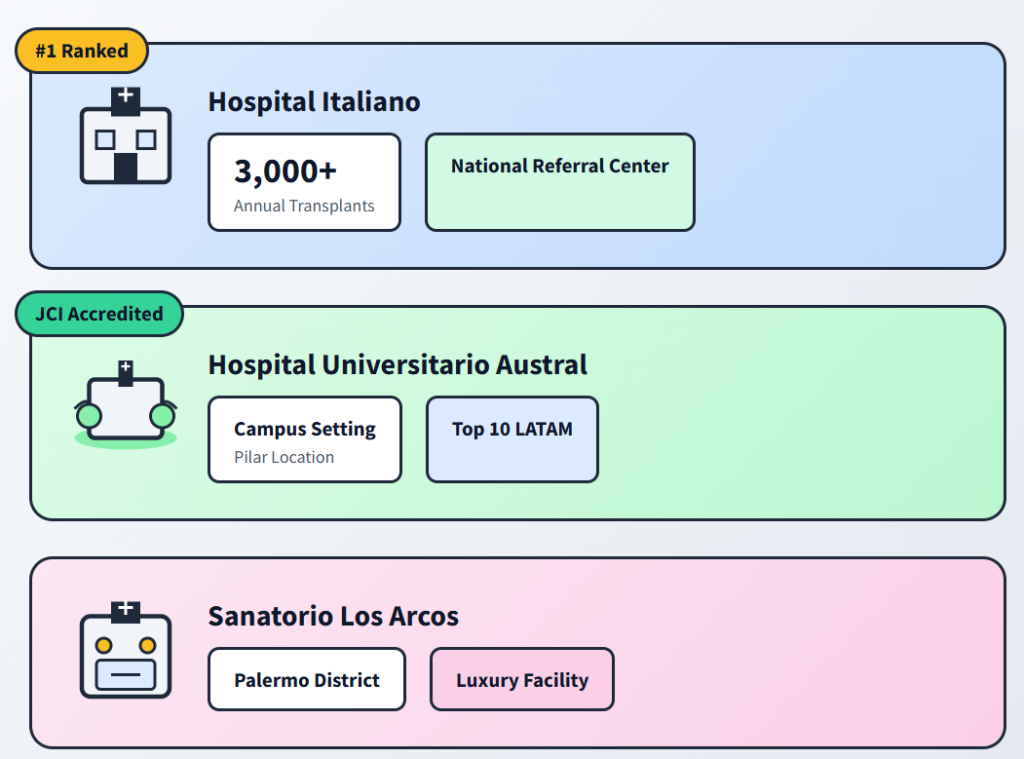Open the Hospital Universitario Austral heading
This screenshot has width=1024, height=759.
[397, 365]
